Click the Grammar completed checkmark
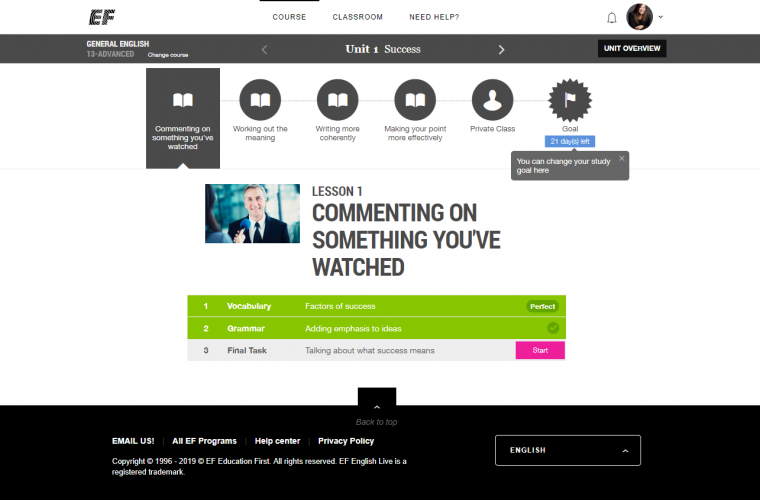This screenshot has height=500, width=760. (553, 328)
